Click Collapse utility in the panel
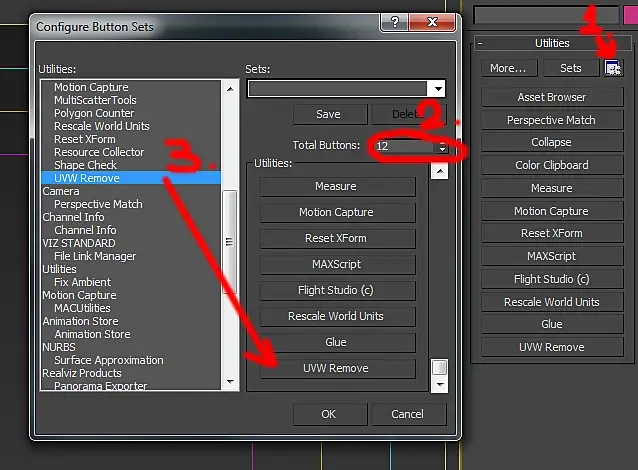Viewport: 638px width, 470px height. click(552, 142)
